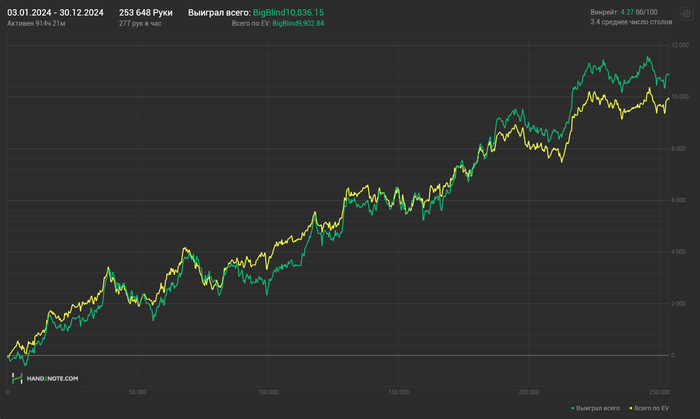This screenshot has width=700, height=419.
Task: Click the 12 000 y-axis label
Action: coord(679,45)
